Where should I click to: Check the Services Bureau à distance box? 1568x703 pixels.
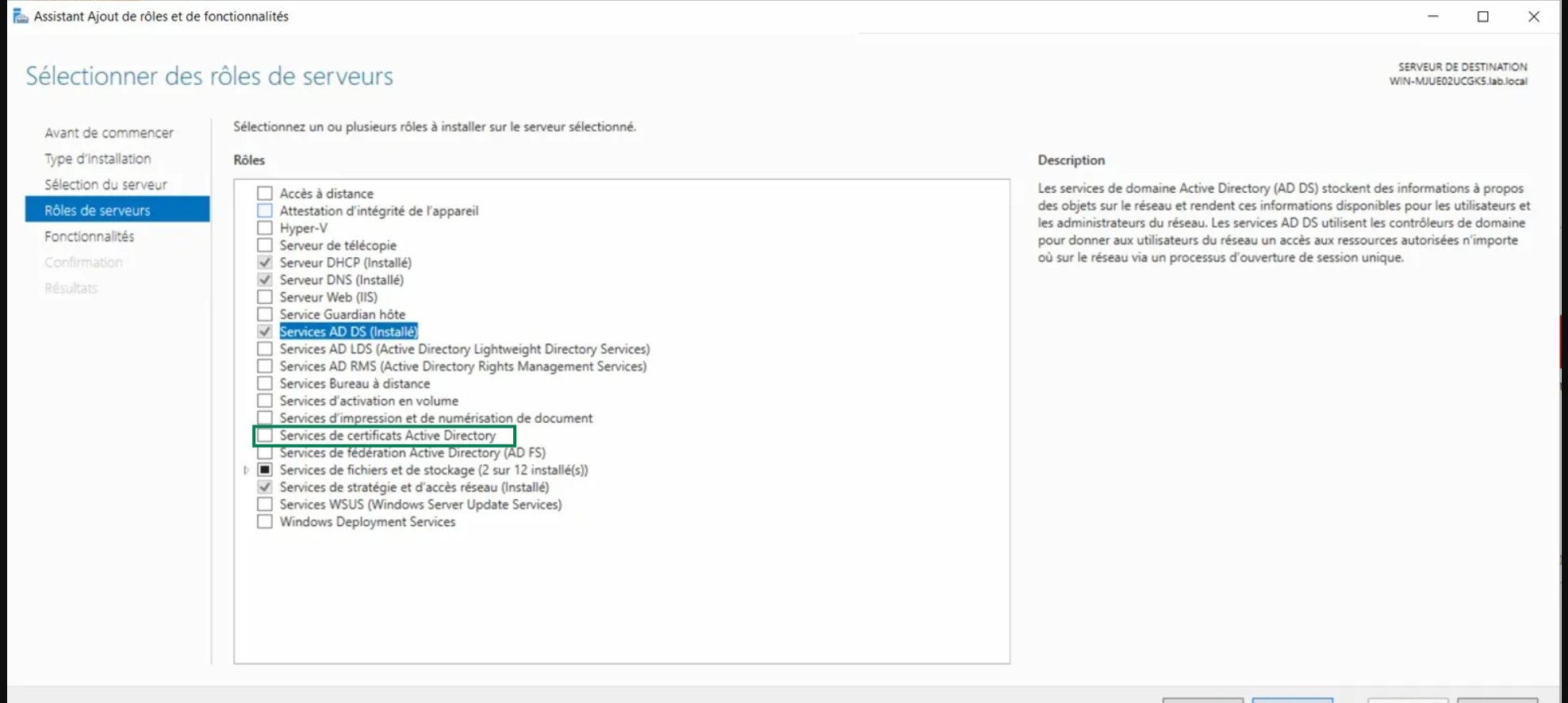pyautogui.click(x=265, y=384)
